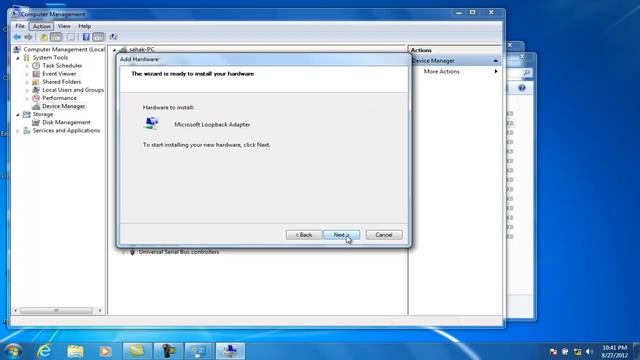The height and width of the screenshot is (360, 640).
Task: Cancel the Add Hardware wizard
Action: 384,235
